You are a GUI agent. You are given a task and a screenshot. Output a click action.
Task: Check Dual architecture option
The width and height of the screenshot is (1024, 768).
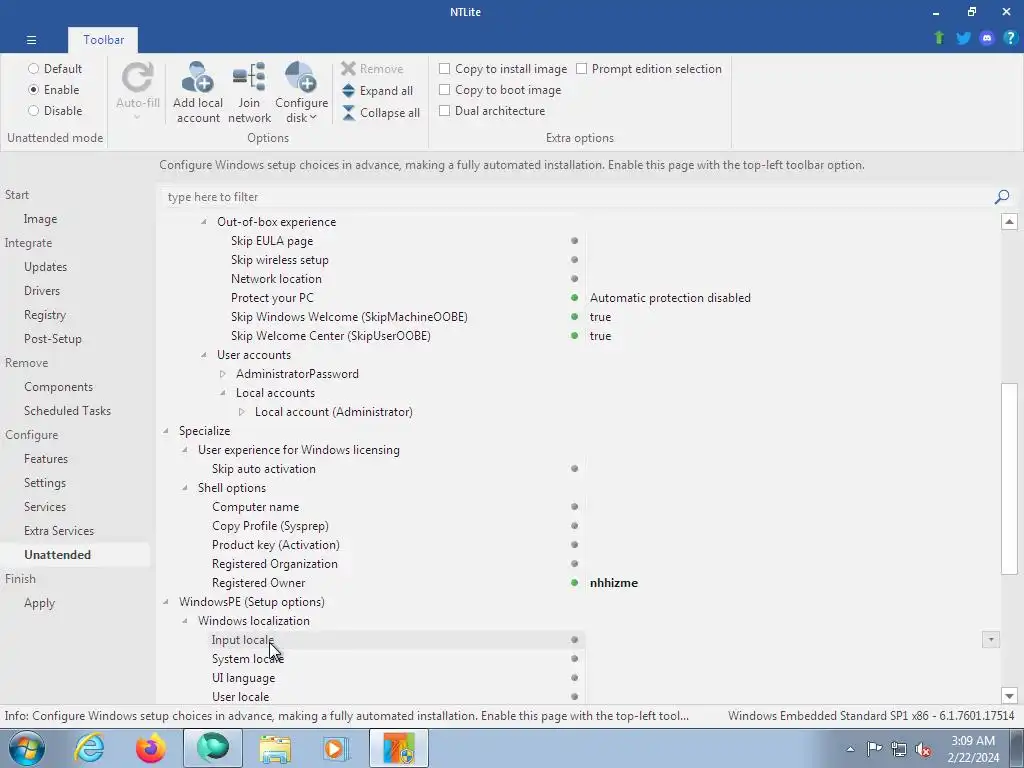pos(492,110)
